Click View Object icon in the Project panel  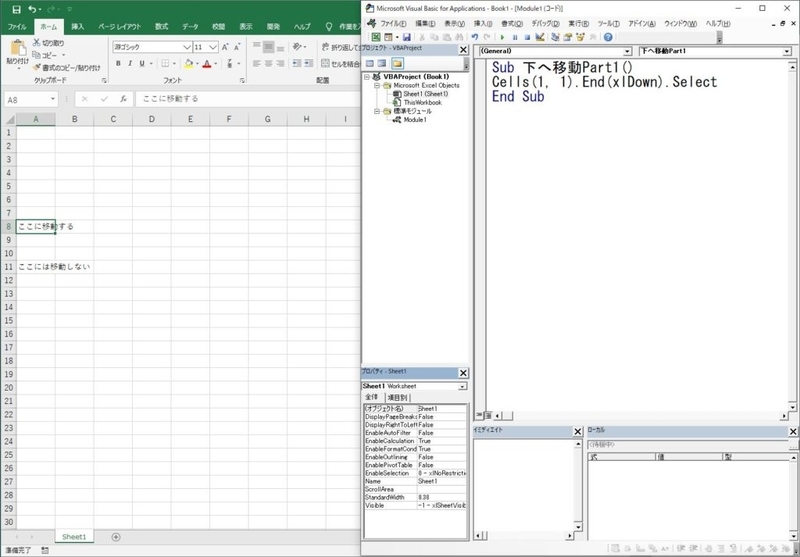point(382,63)
